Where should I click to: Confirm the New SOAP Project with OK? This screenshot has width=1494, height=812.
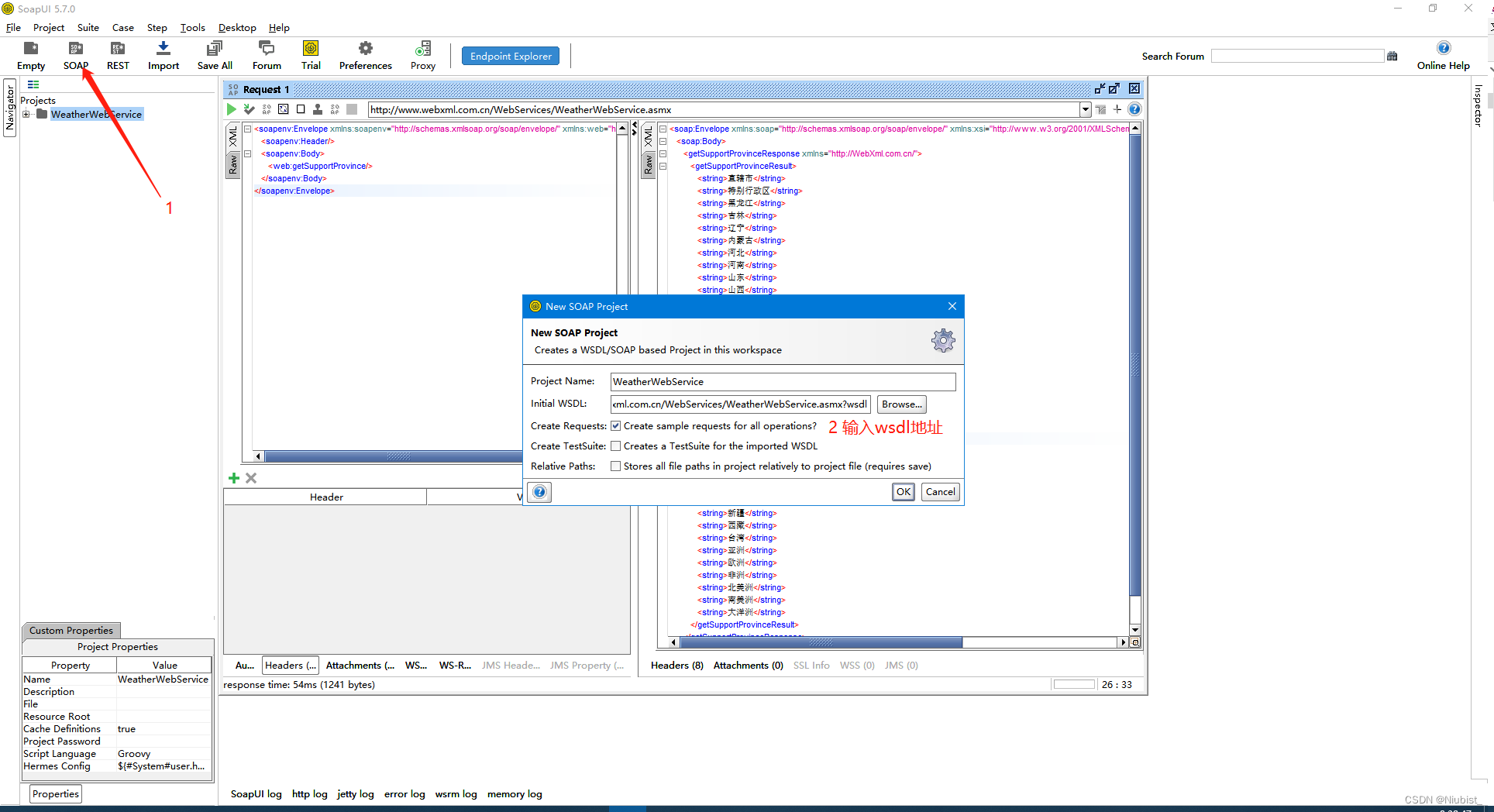902,491
